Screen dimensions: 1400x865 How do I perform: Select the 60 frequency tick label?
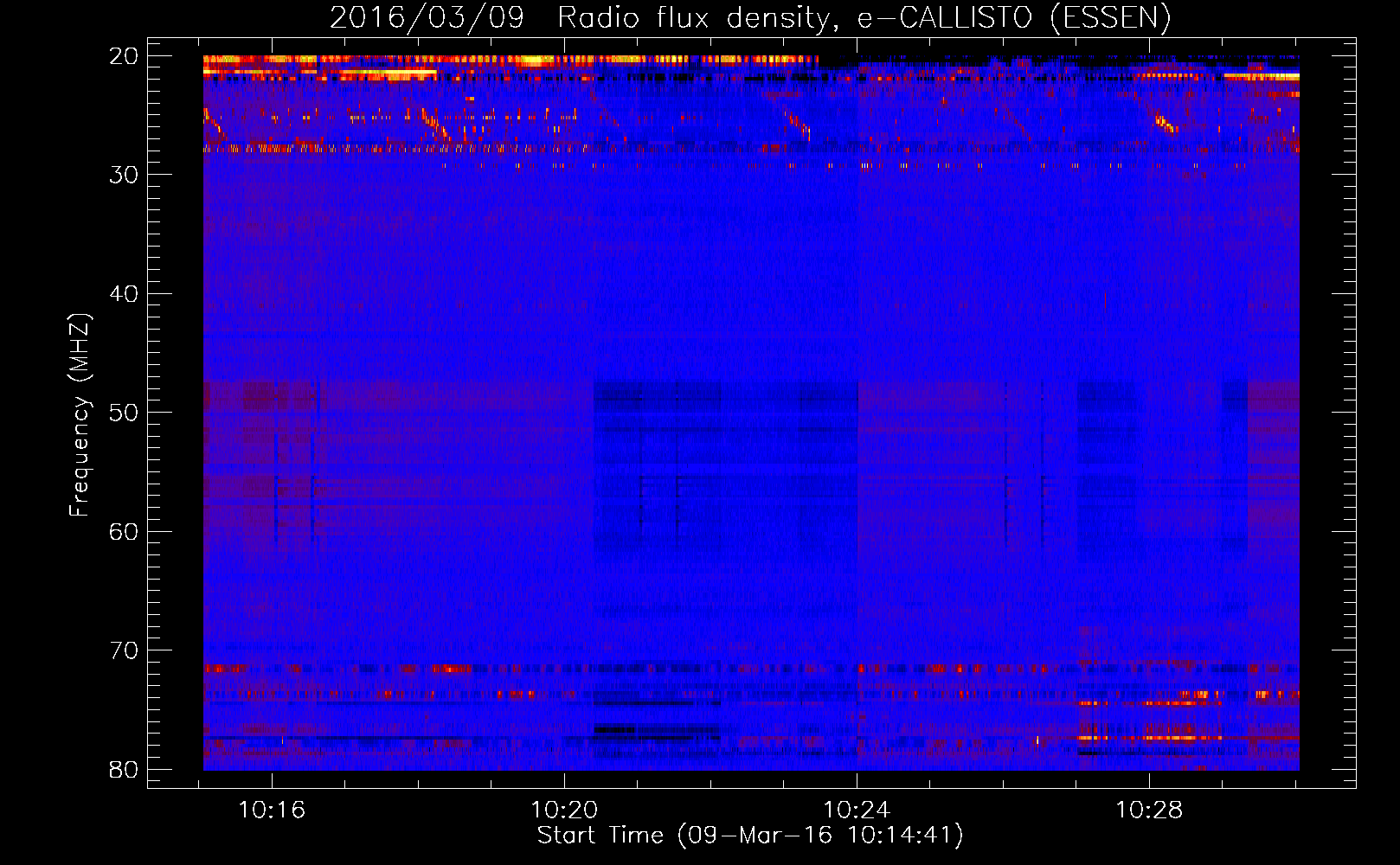[124, 532]
